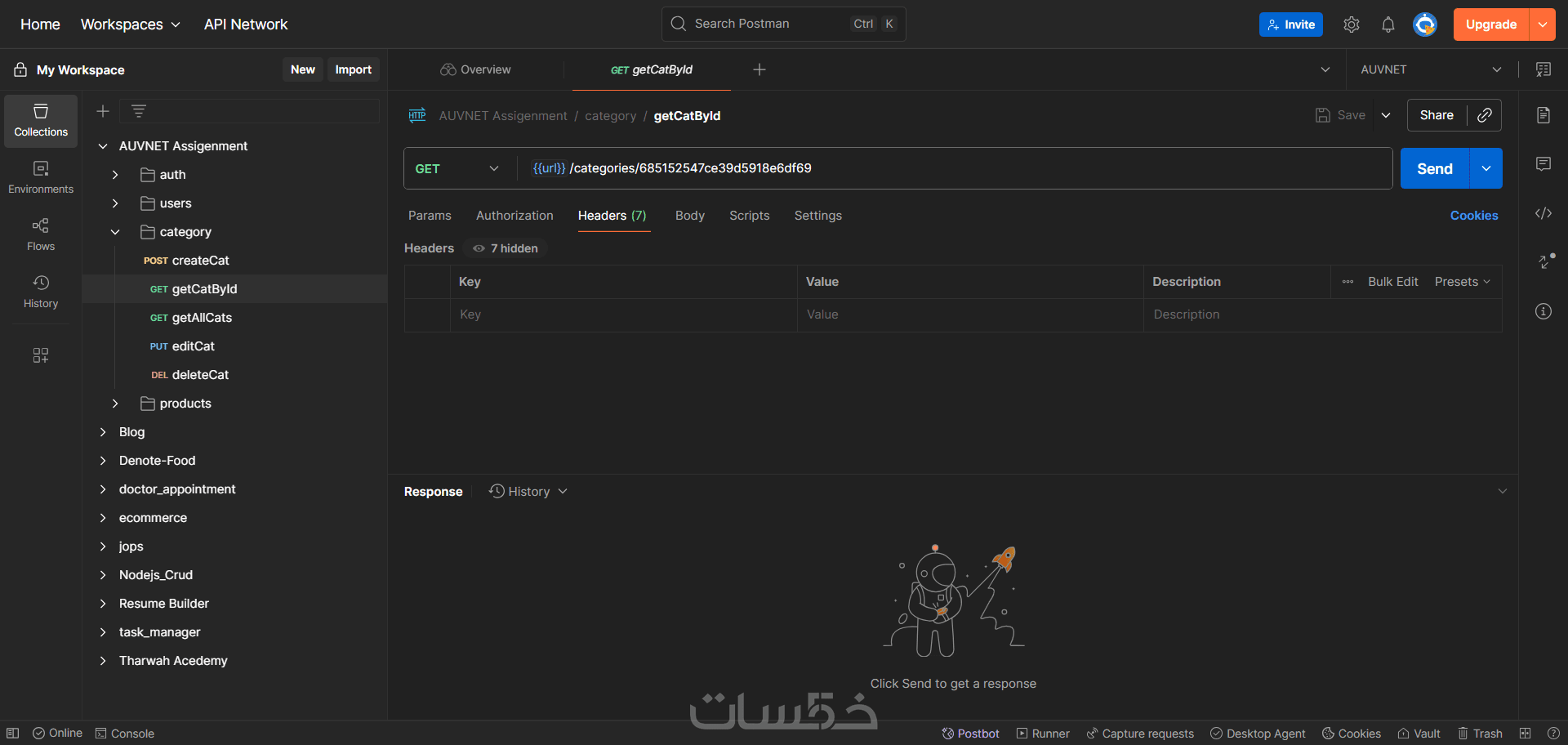Open Trash from the status bar
Screen dimensions: 1568x745
(1480, 734)
